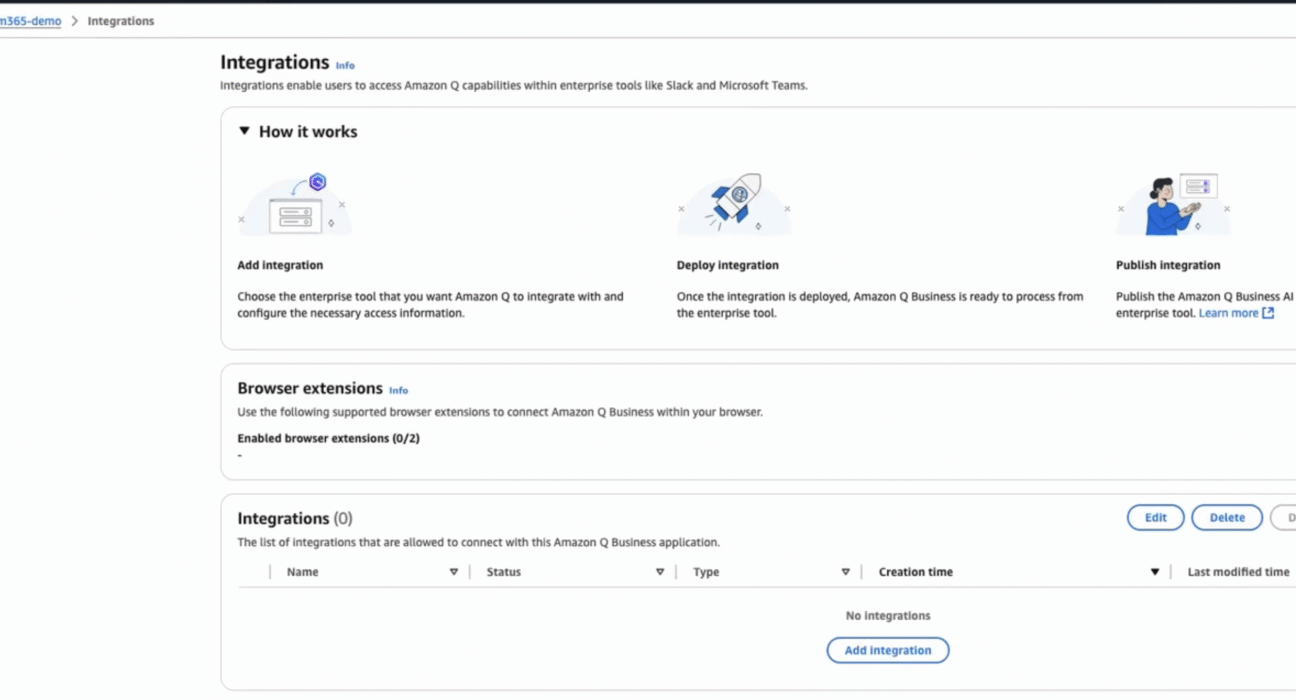Open Info link beside Browser extensions

[x=398, y=390]
